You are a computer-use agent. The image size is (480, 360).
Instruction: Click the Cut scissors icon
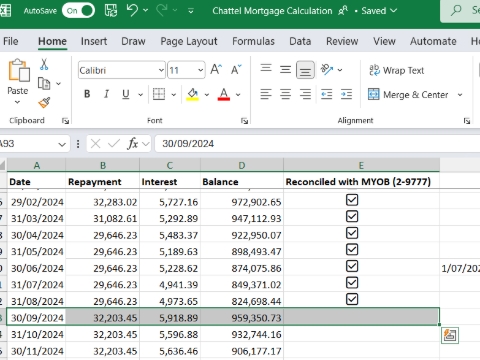(x=44, y=64)
